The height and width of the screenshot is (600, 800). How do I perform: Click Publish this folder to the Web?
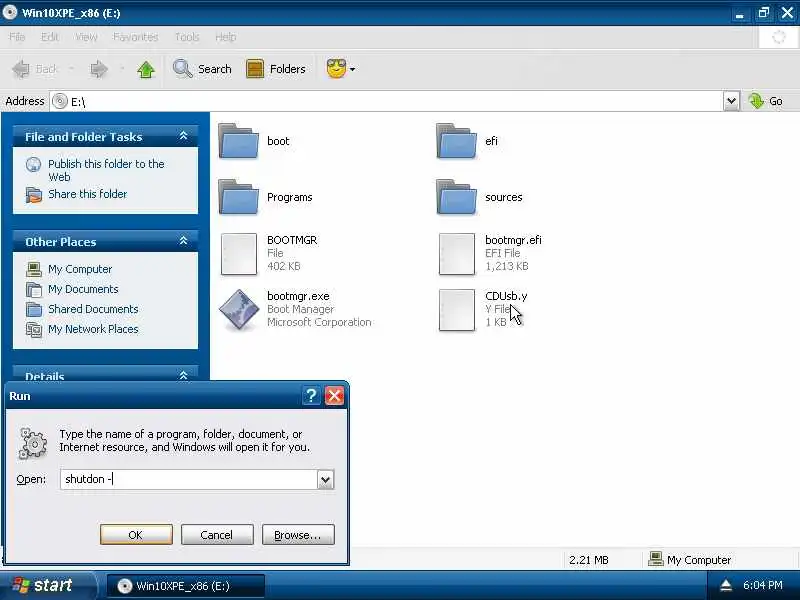click(106, 170)
